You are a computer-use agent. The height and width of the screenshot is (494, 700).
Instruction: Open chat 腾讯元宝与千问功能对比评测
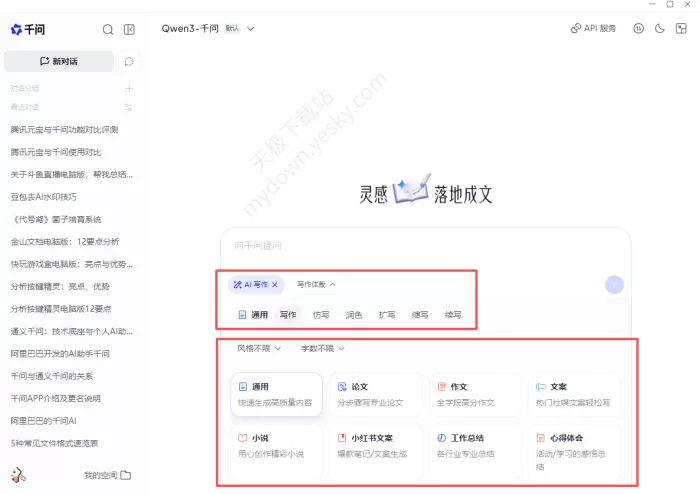64,130
